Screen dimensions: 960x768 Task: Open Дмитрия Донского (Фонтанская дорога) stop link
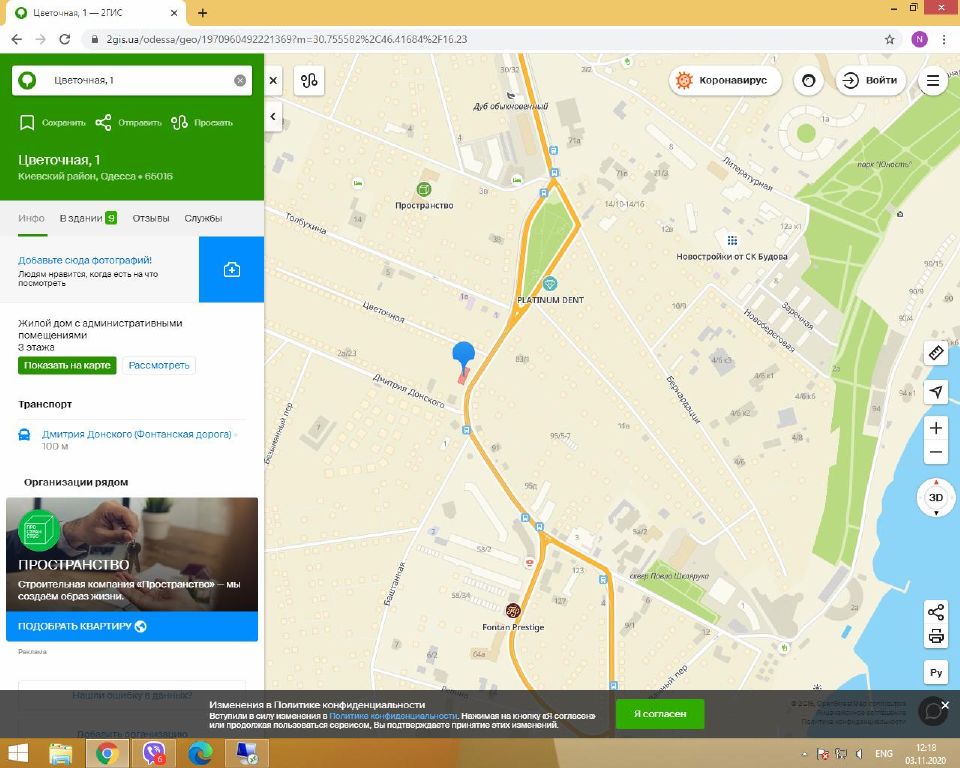pos(137,434)
